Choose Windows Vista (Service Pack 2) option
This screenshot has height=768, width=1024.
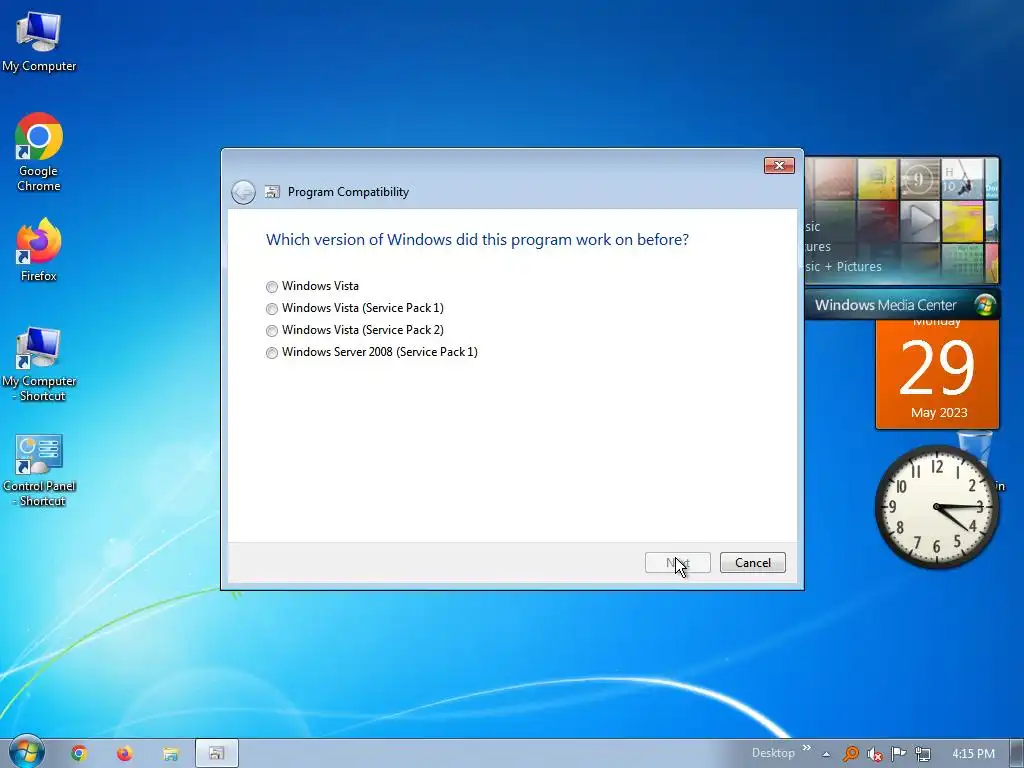click(x=272, y=330)
